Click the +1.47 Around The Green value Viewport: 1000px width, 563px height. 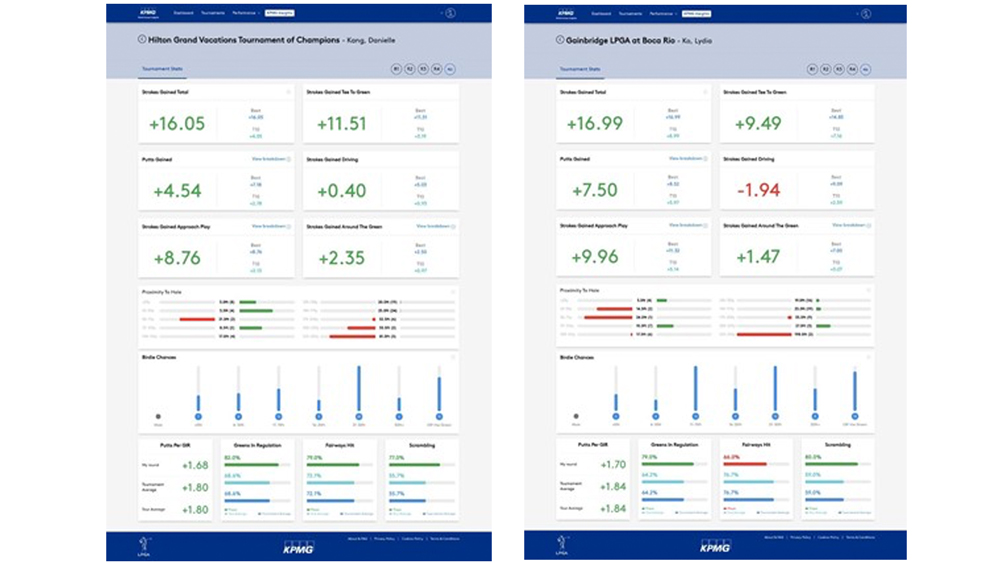[758, 256]
